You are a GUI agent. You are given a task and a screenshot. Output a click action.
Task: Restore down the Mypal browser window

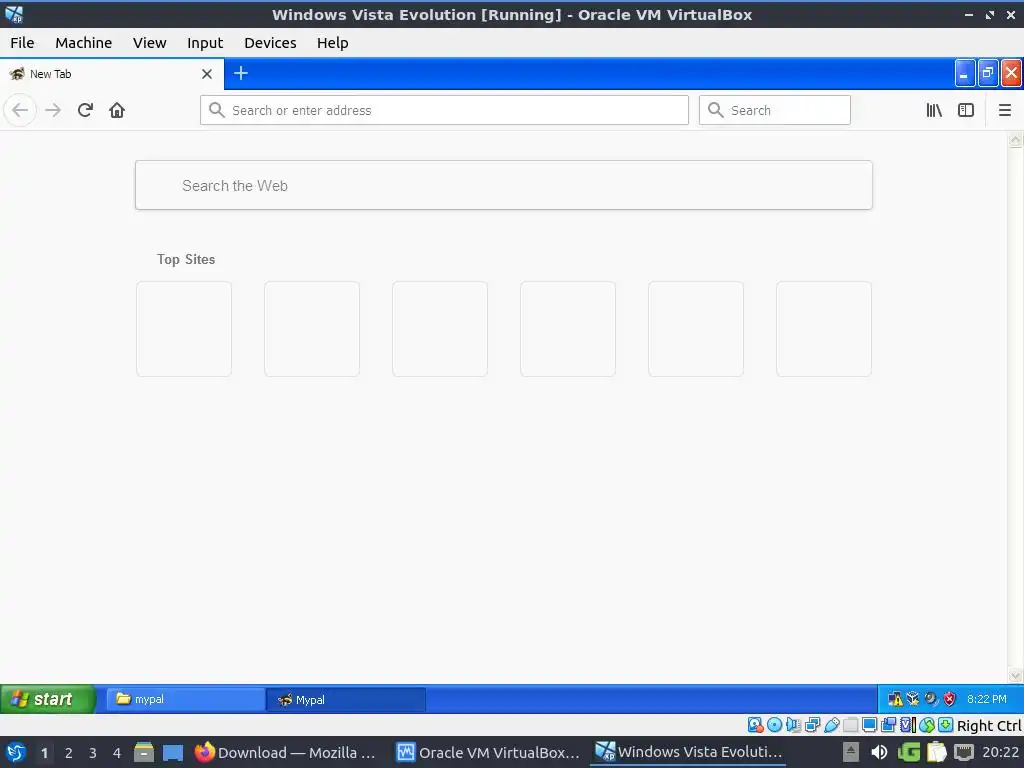pos(987,73)
